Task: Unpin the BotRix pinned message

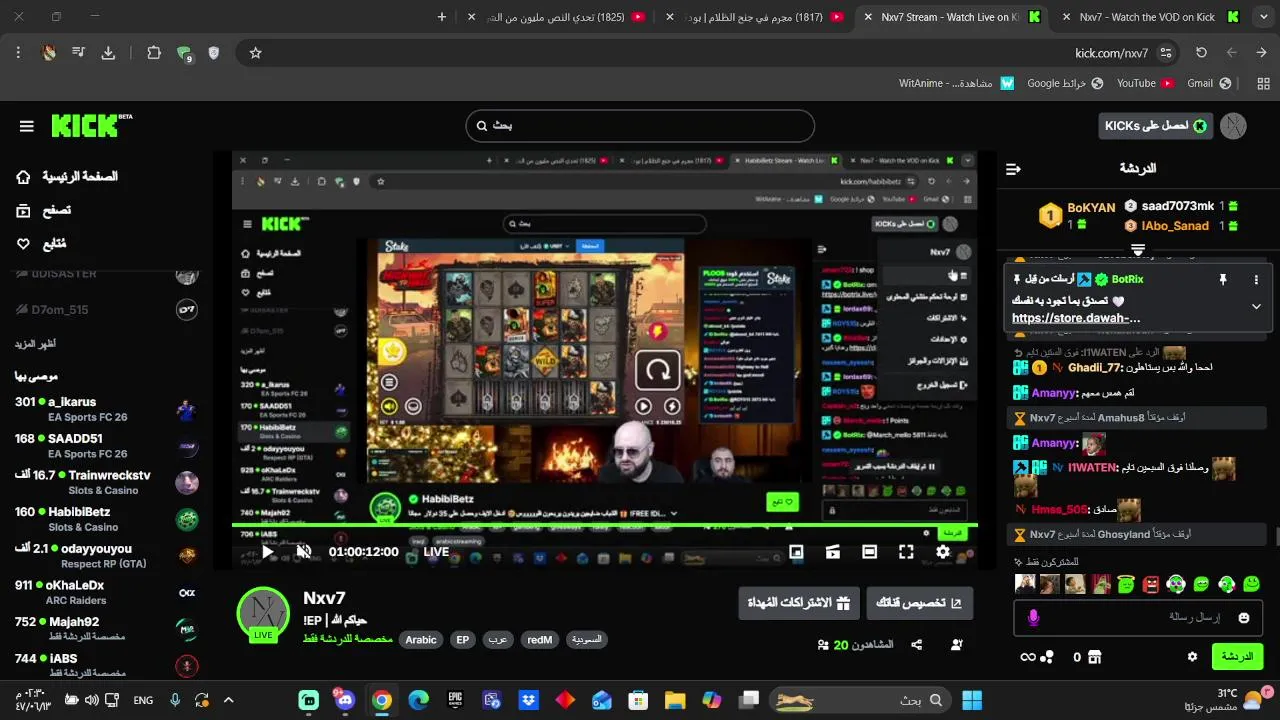Action: pos(1222,280)
